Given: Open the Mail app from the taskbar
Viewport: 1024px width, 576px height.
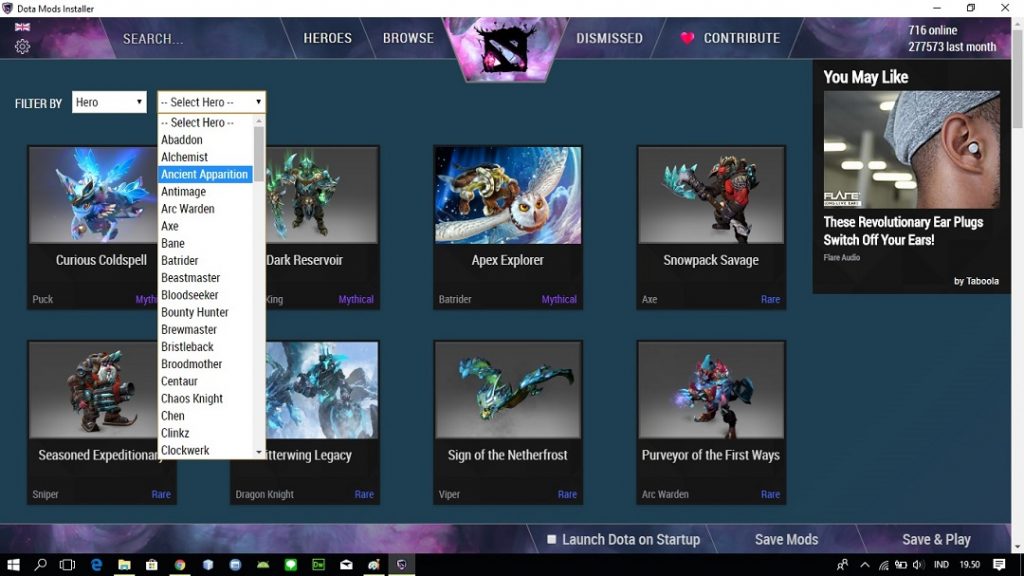Looking at the screenshot, I should (346, 564).
